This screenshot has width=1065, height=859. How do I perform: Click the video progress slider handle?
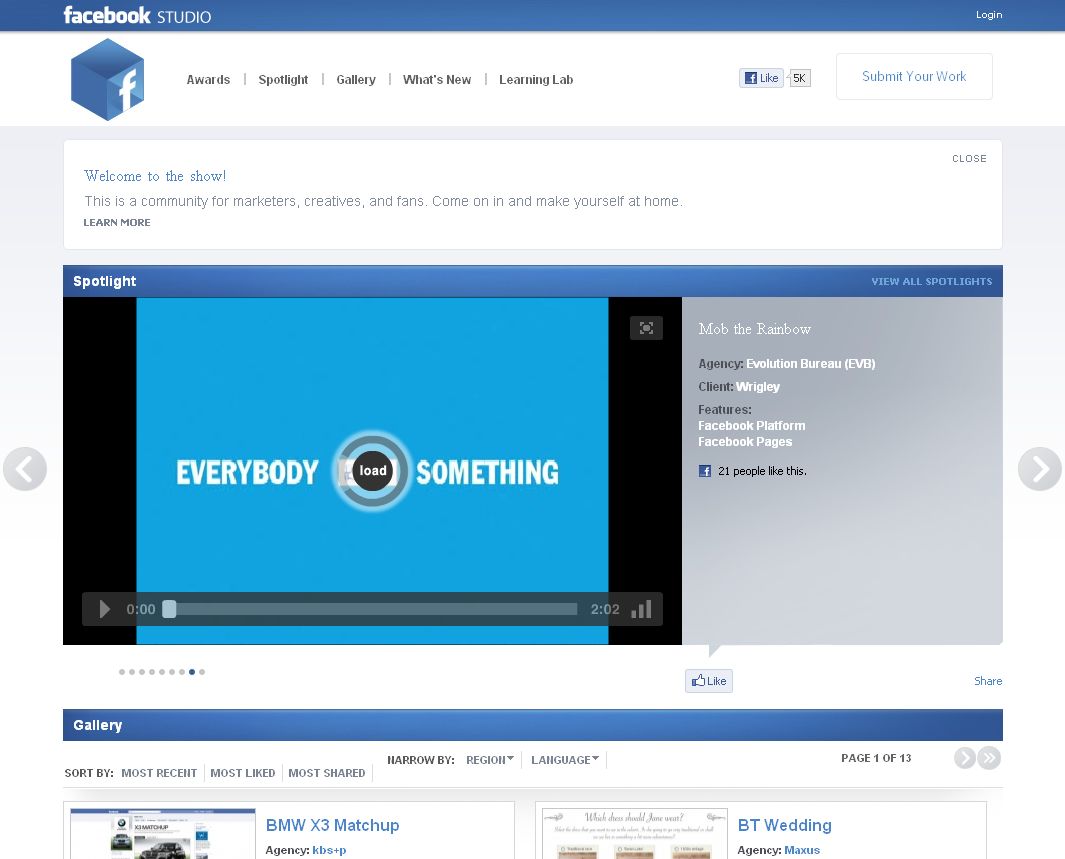point(169,609)
